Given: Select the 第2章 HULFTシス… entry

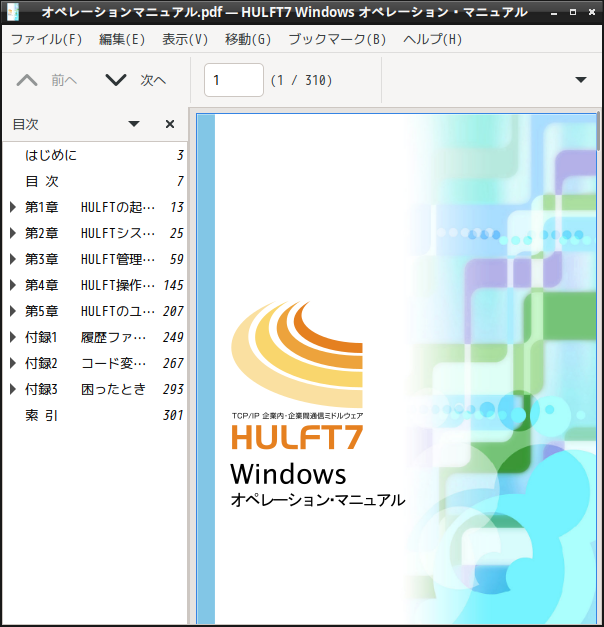Looking at the screenshot, I should pos(95,233).
